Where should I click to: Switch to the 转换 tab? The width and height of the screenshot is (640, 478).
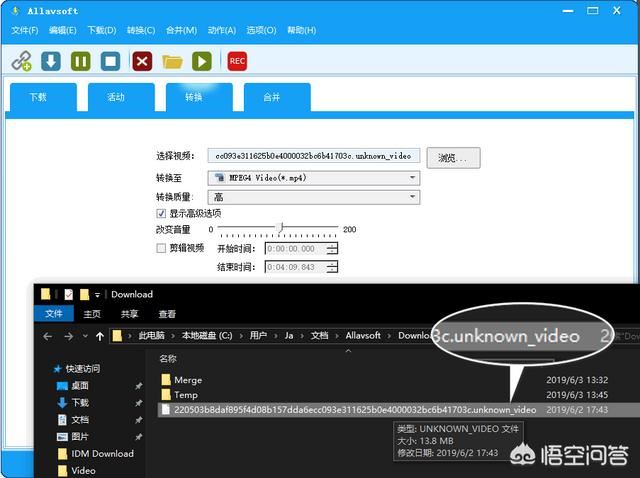click(x=199, y=97)
